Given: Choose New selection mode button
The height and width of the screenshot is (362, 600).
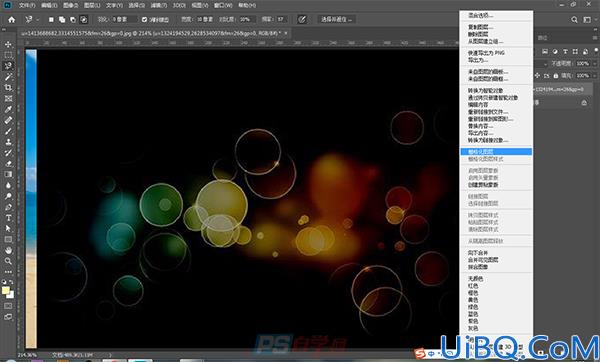Looking at the screenshot, I should 51,19.
